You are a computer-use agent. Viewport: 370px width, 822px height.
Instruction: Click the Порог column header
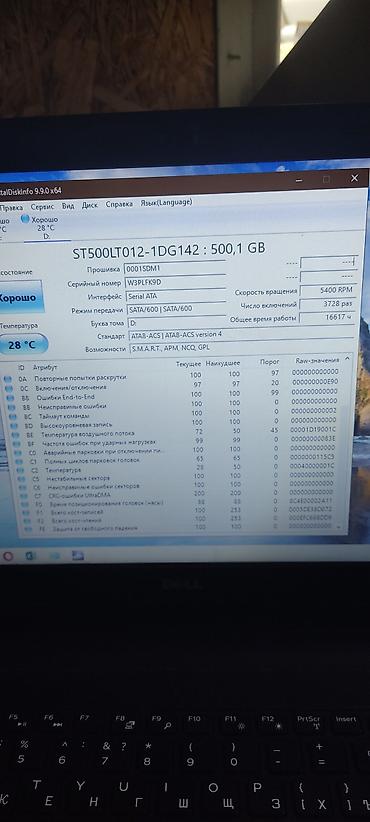270,362
